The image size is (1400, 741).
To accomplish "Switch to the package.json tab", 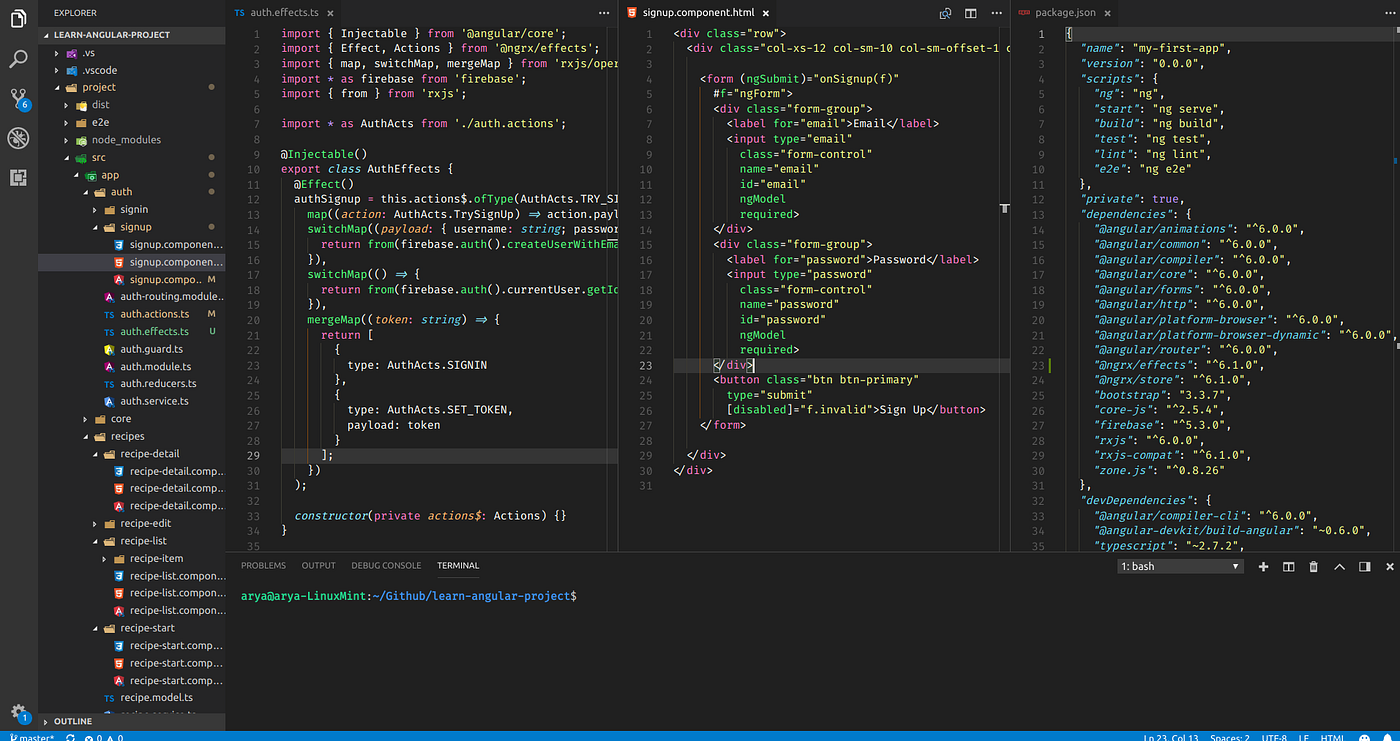I will [1064, 13].
